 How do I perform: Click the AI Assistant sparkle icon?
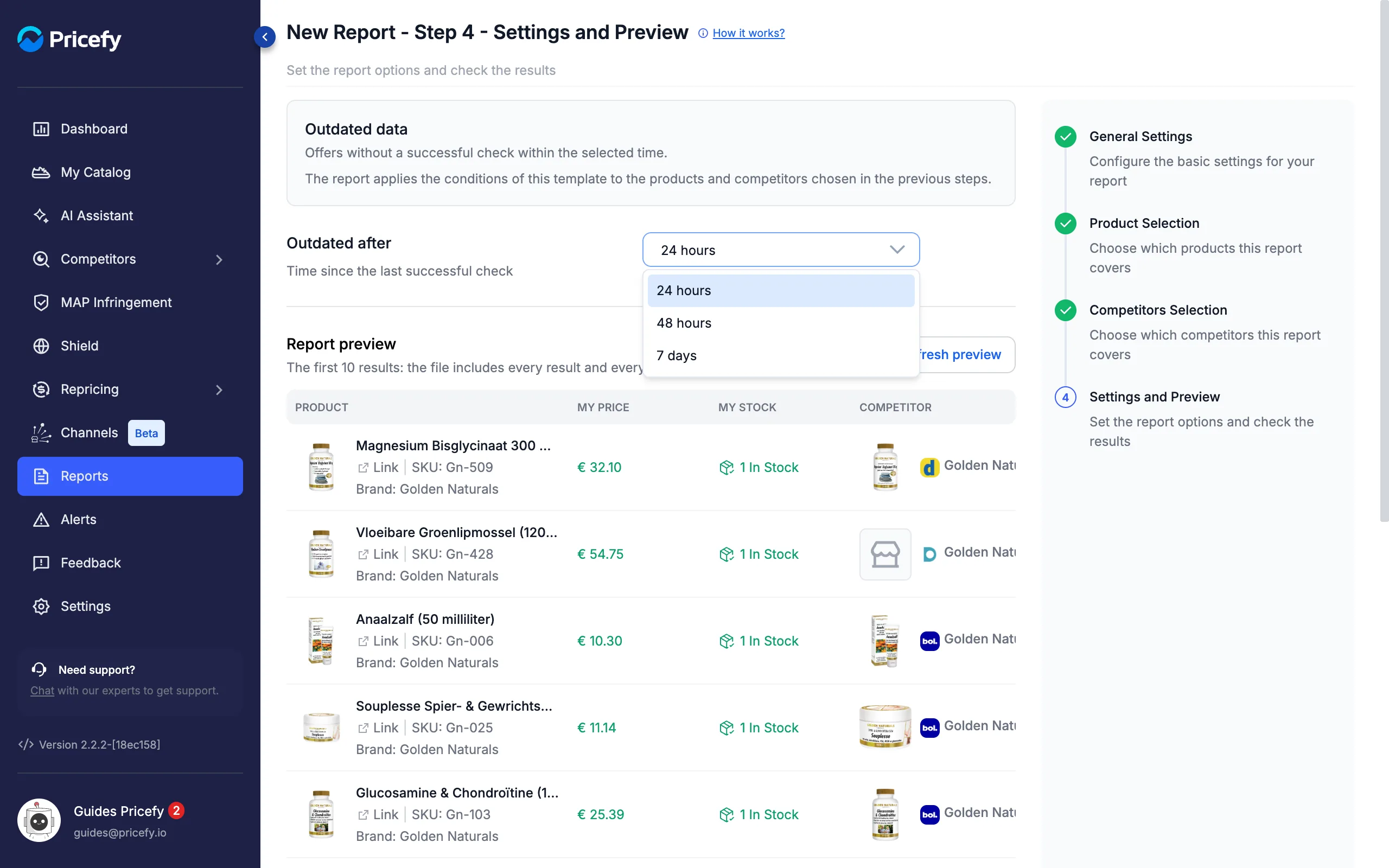[x=41, y=215]
